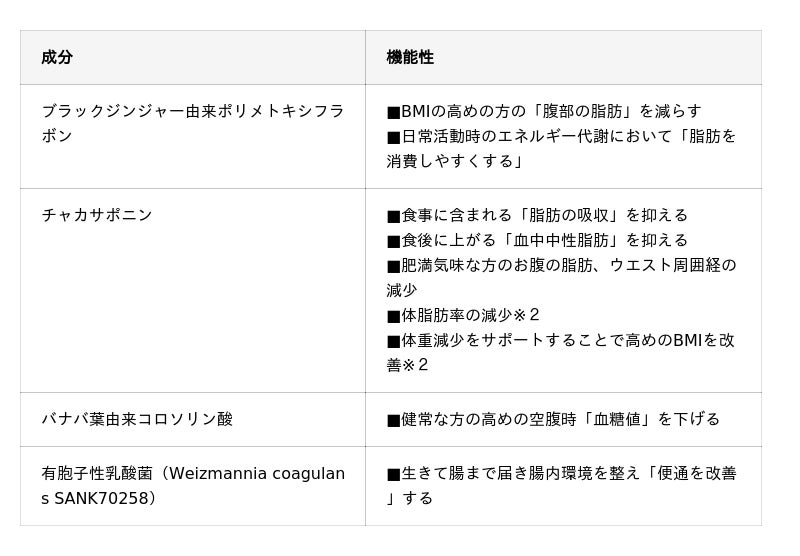Click the 体重減少をサポート line
800x556 pixels.
point(561,340)
